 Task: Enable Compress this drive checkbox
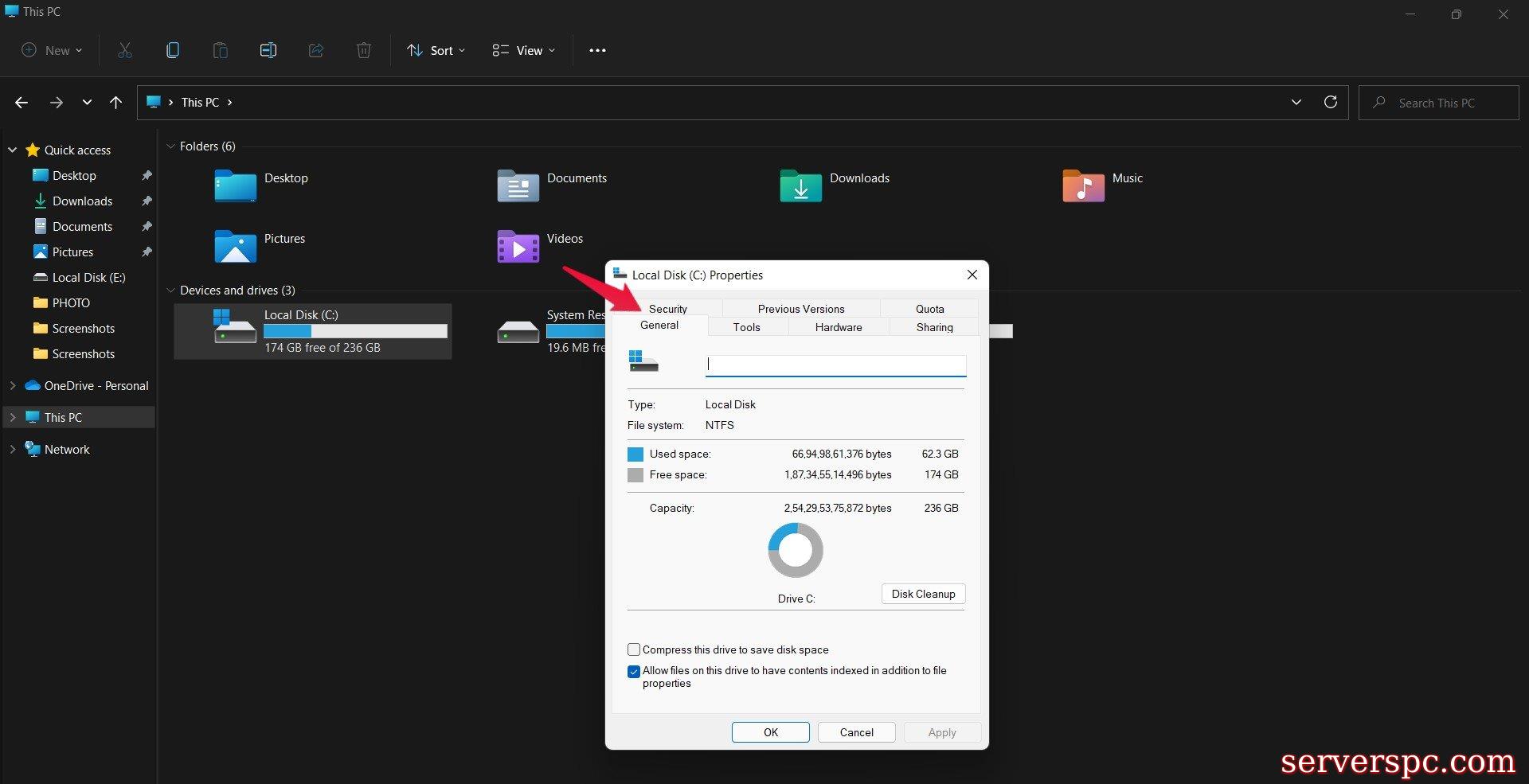634,649
